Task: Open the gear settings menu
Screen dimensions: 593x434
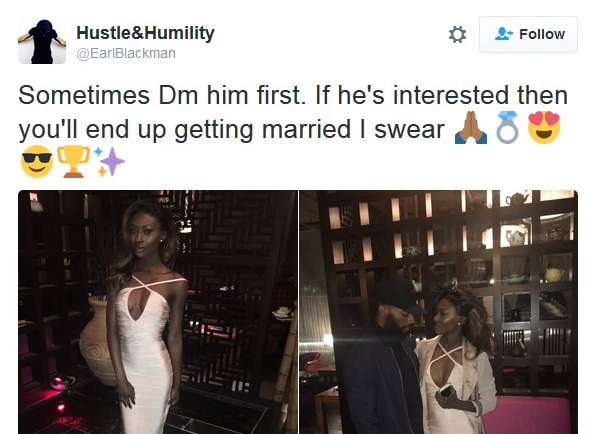Action: coord(457,34)
